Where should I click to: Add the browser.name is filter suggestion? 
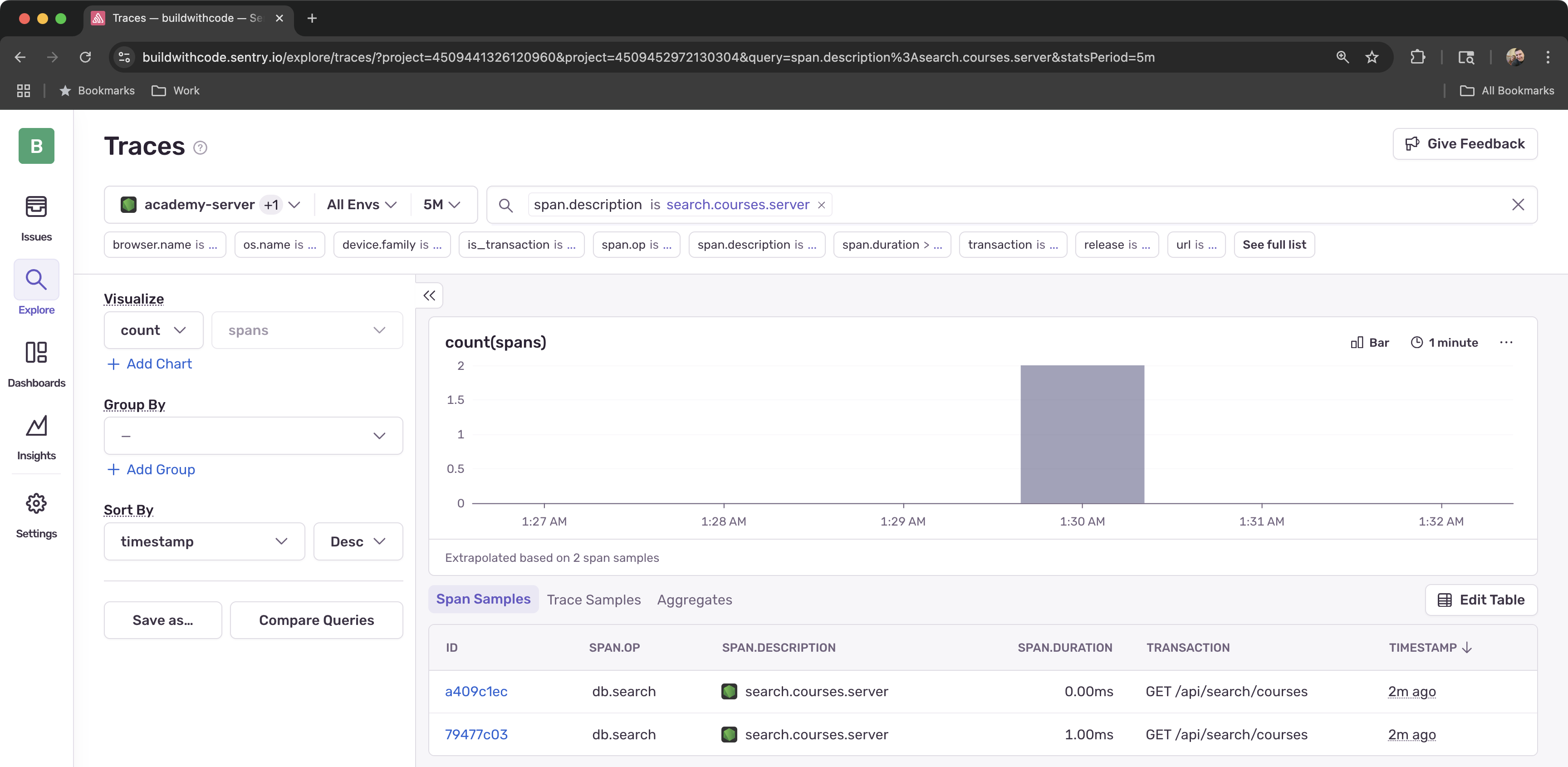coord(164,245)
